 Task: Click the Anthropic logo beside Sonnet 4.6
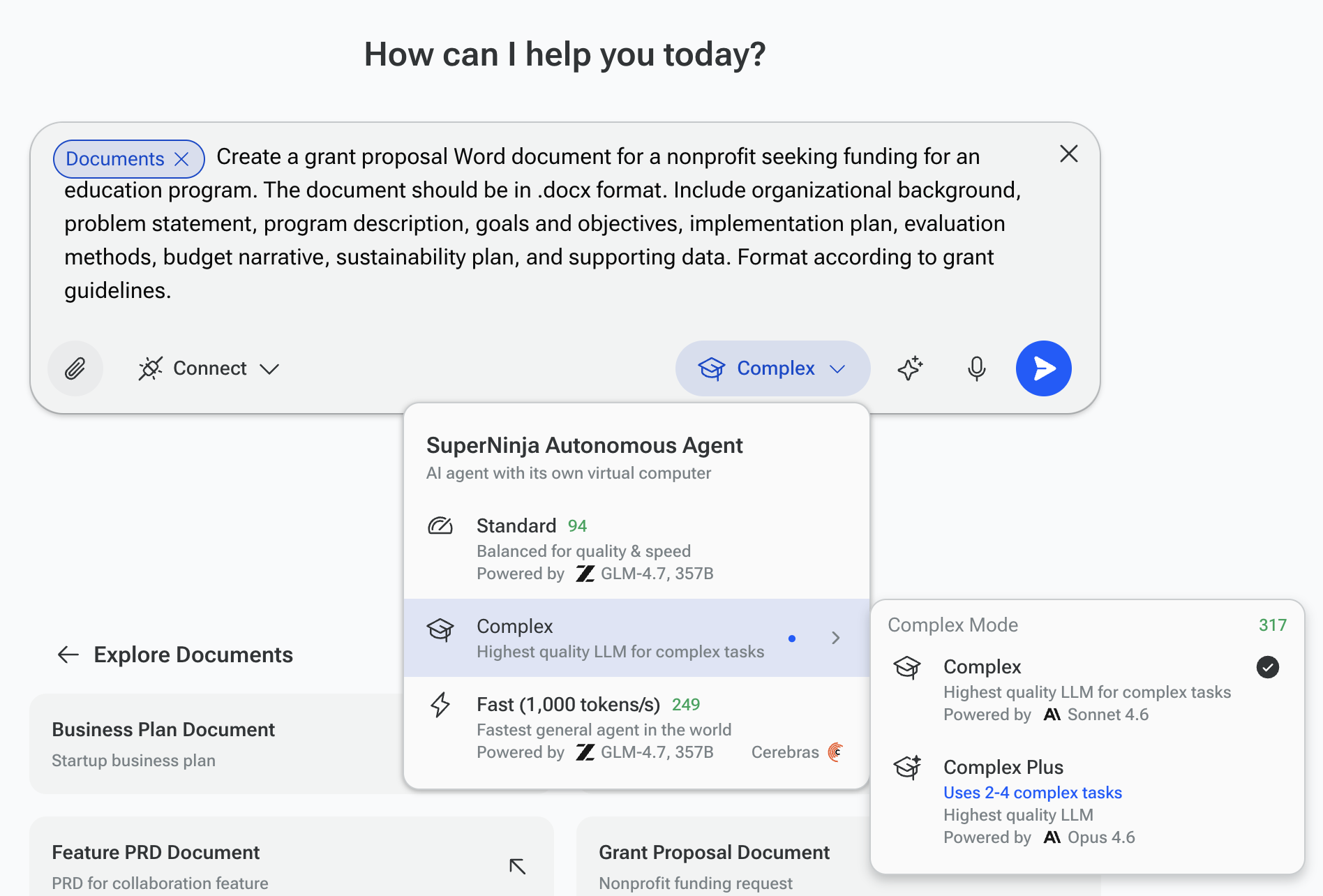[x=1052, y=715]
